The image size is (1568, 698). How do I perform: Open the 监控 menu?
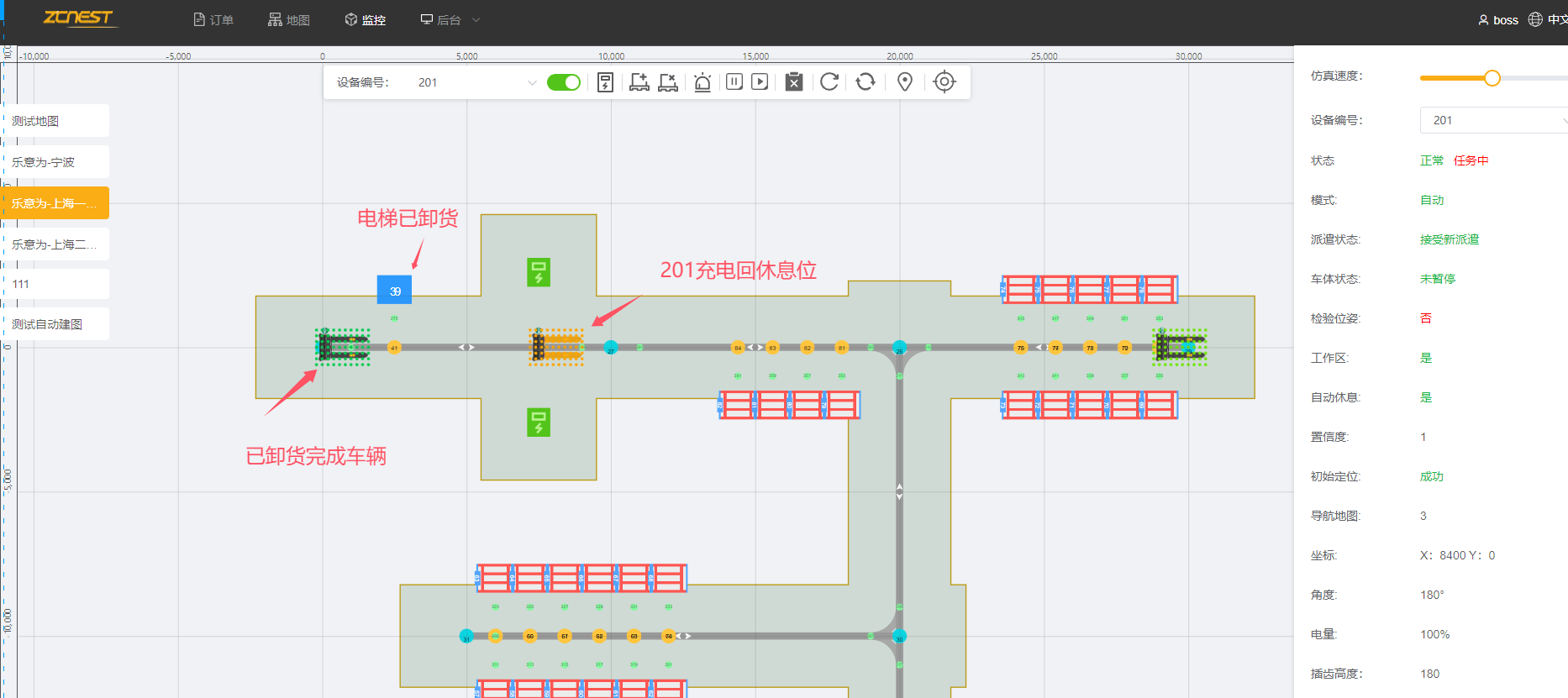(x=366, y=20)
